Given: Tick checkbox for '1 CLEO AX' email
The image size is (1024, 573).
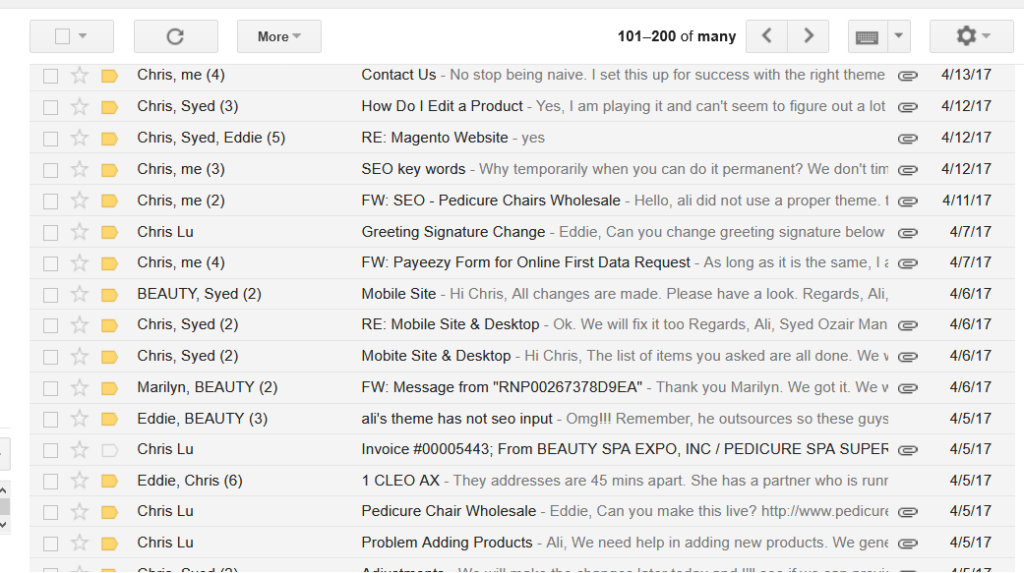Looking at the screenshot, I should (x=51, y=481).
